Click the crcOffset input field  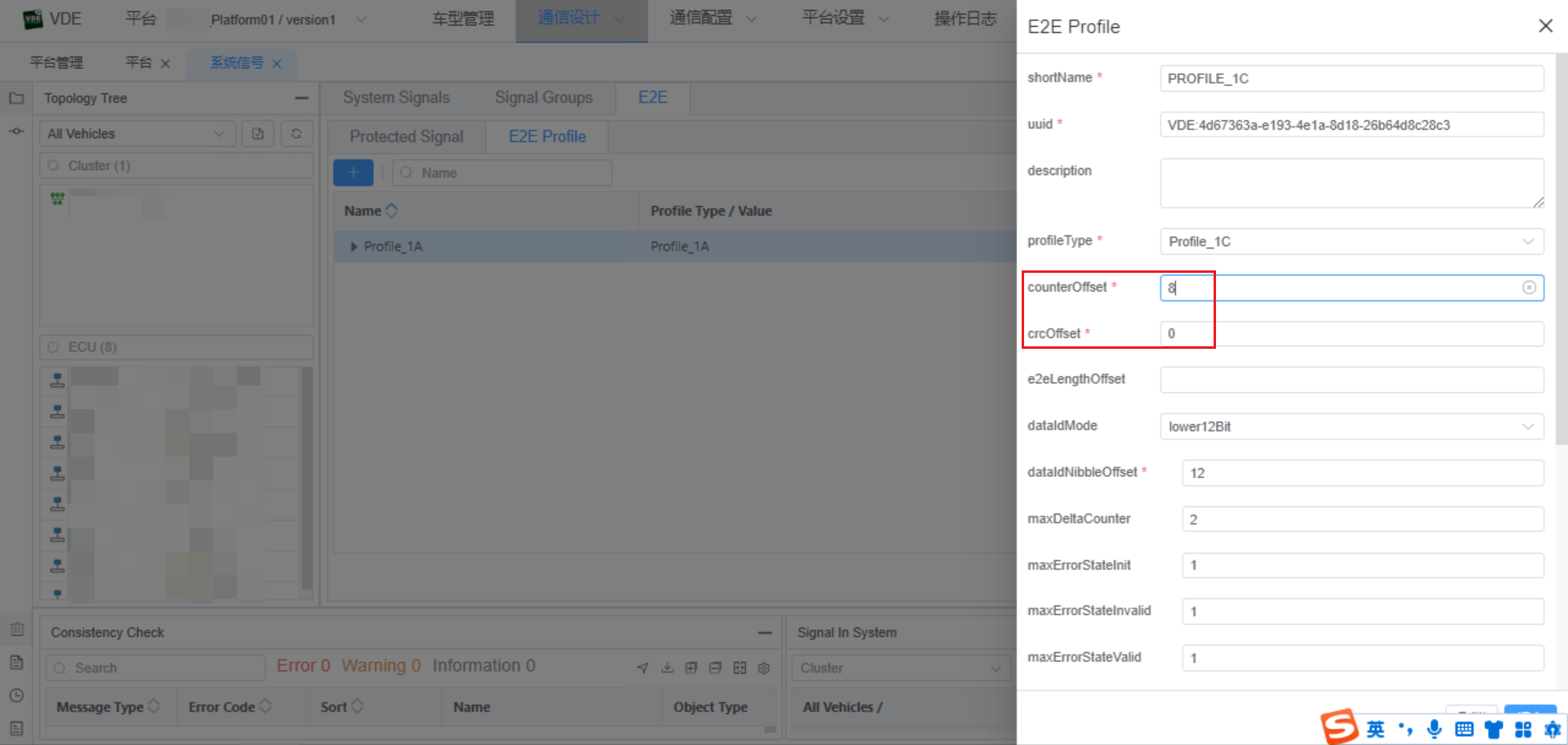pos(1352,334)
